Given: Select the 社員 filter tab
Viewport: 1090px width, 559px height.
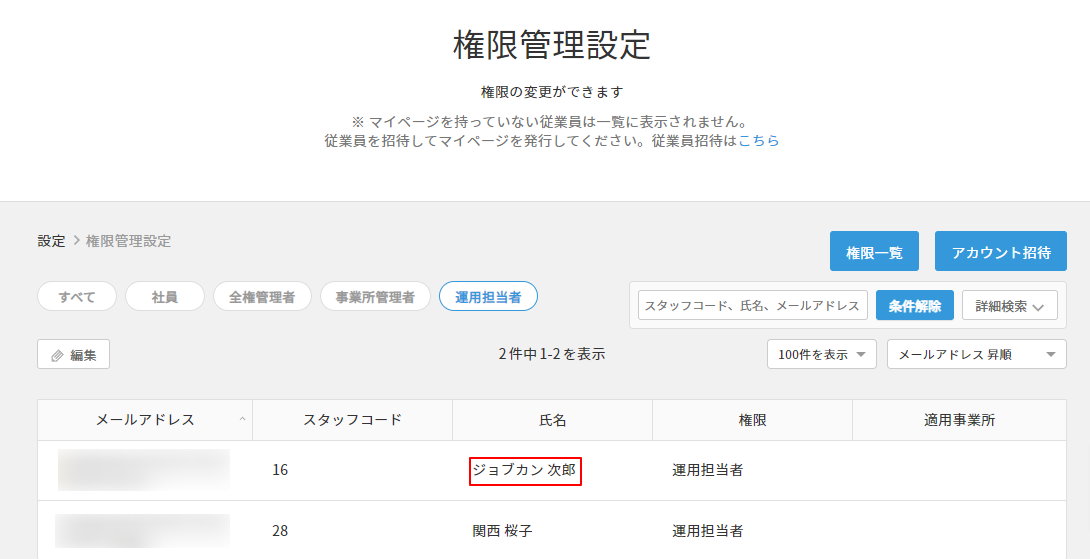Looking at the screenshot, I should 165,297.
